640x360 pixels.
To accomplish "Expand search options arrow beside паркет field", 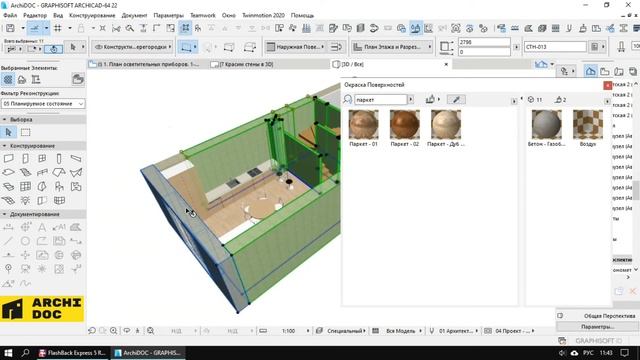I will 411,100.
